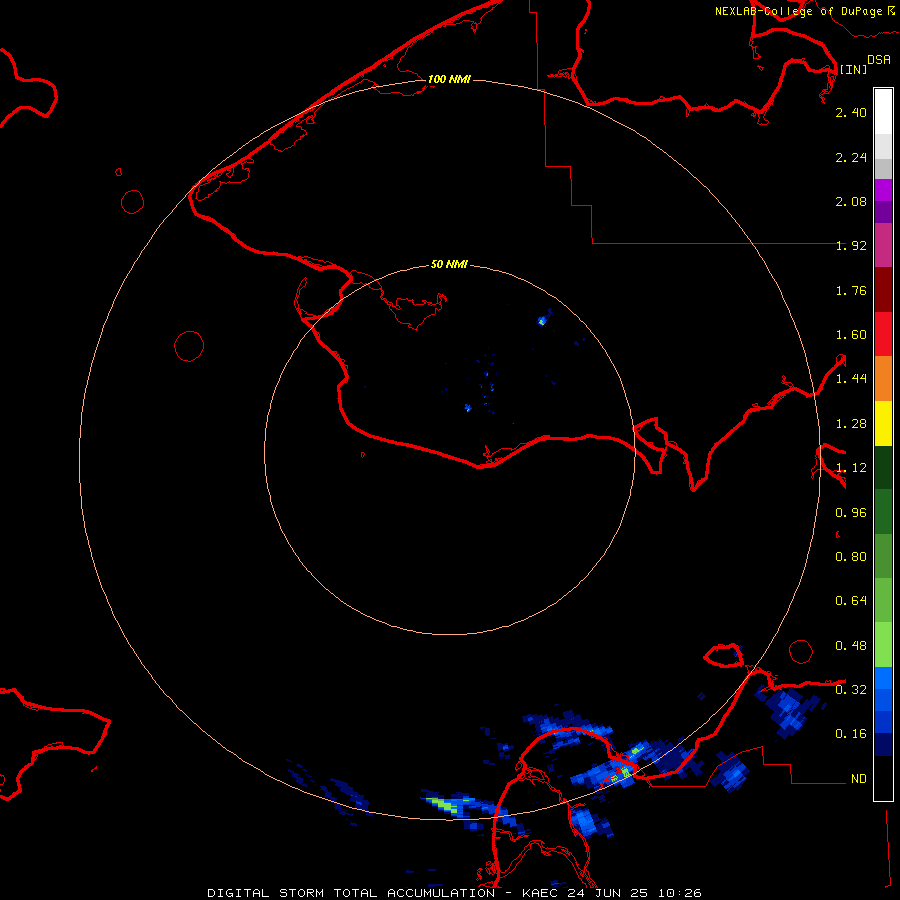The image size is (900, 900).
Task: Pick the bright red swatch beside 1.60
Action: coord(883,334)
